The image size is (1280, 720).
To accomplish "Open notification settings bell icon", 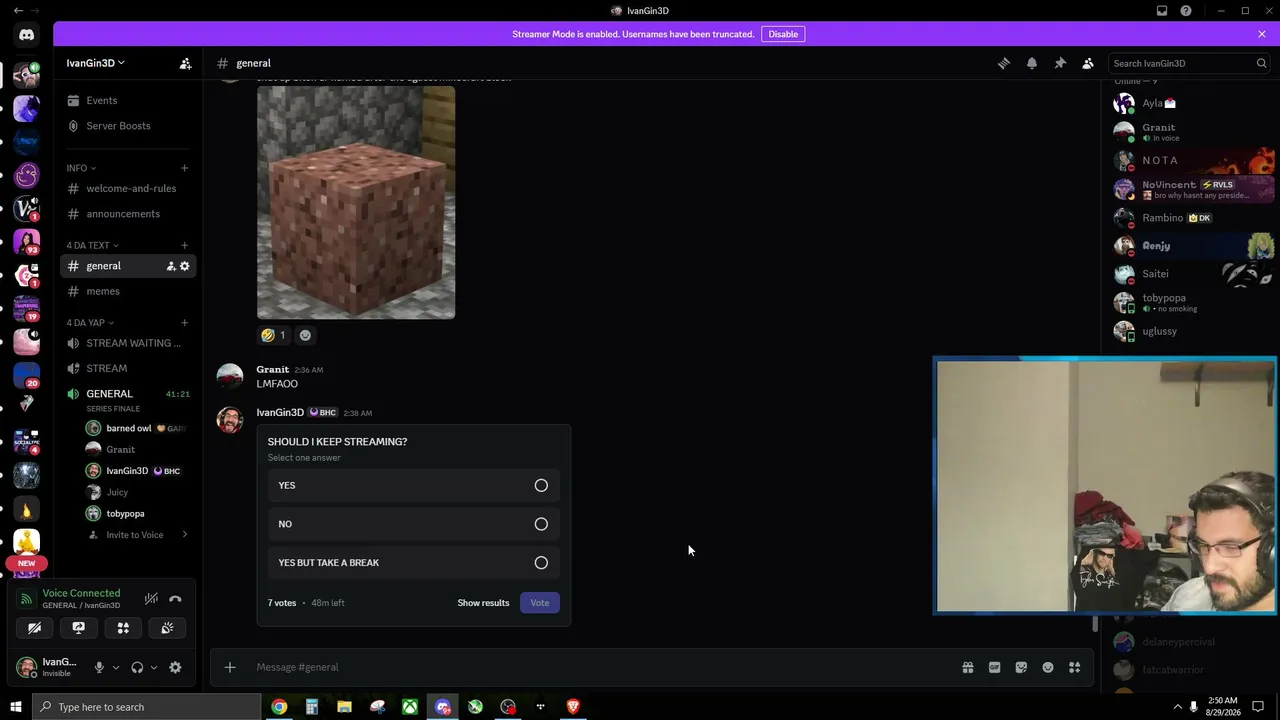I will point(1032,63).
